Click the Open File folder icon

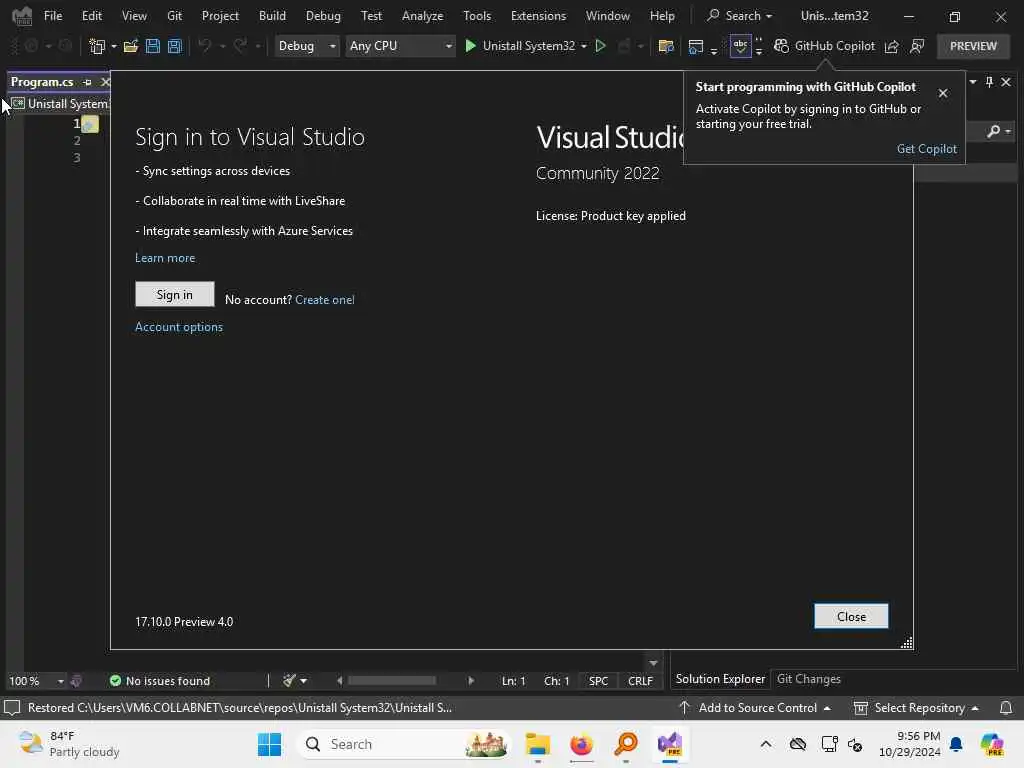[x=131, y=46]
